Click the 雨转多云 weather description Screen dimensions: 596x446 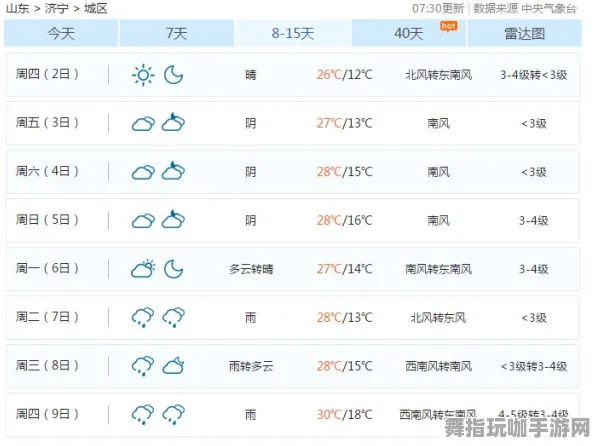251,366
